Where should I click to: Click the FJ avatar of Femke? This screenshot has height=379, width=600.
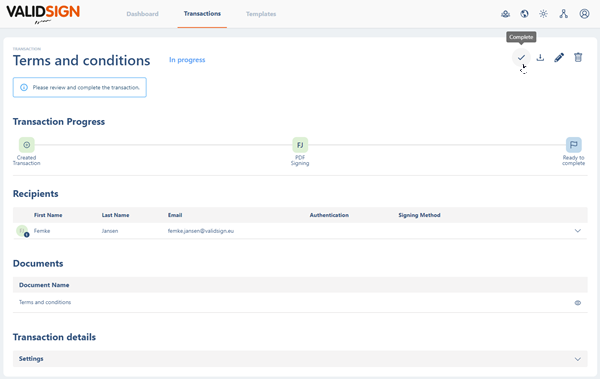(x=22, y=231)
